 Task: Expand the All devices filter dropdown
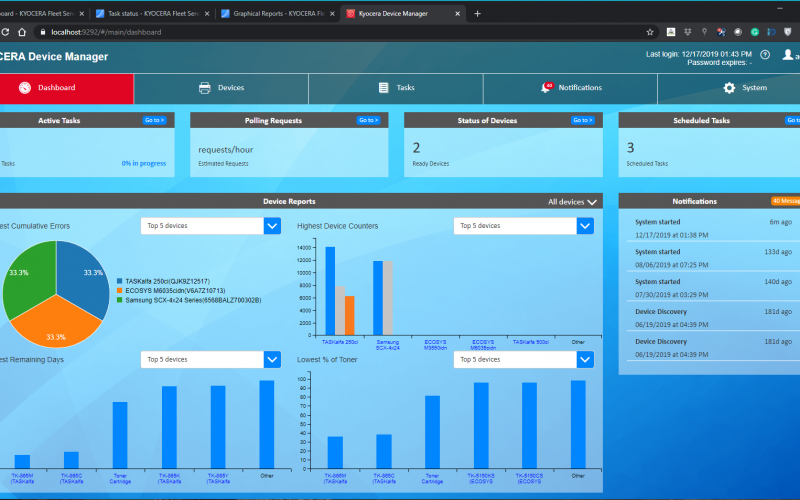pyautogui.click(x=572, y=202)
